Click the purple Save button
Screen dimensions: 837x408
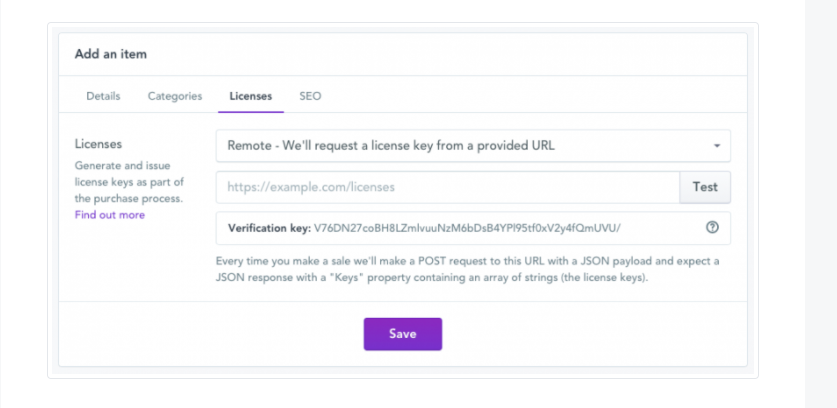coord(403,334)
